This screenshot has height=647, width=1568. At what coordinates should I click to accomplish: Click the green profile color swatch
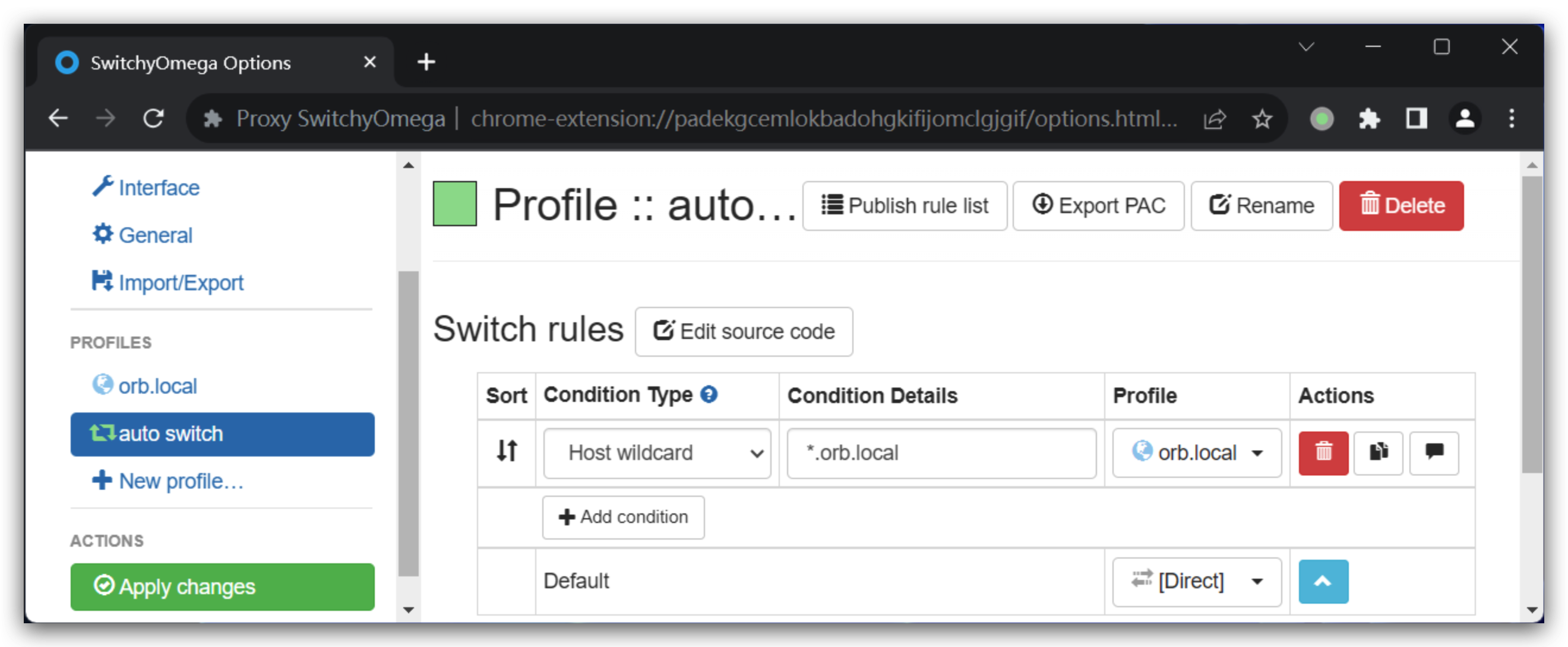pos(455,204)
